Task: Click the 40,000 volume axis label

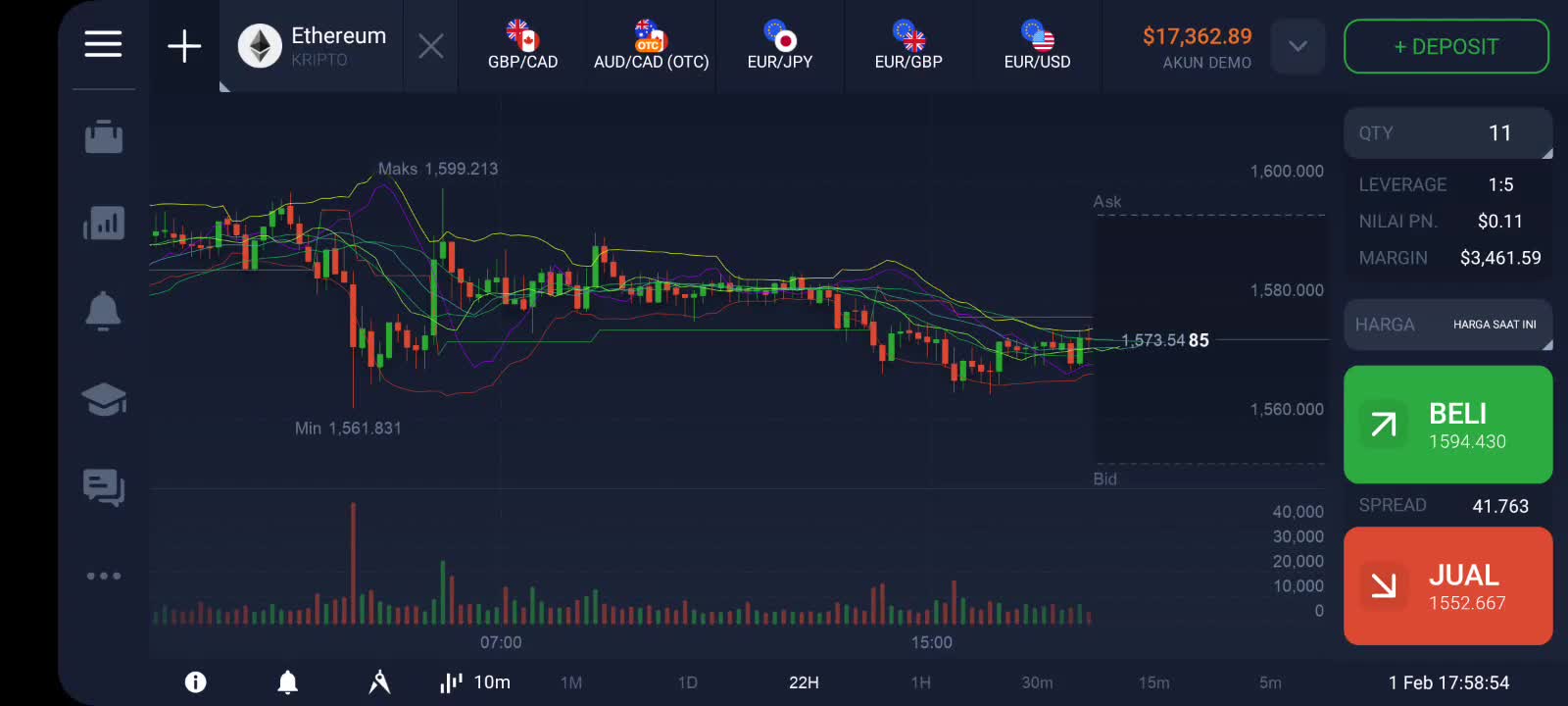Action: pyautogui.click(x=1298, y=512)
